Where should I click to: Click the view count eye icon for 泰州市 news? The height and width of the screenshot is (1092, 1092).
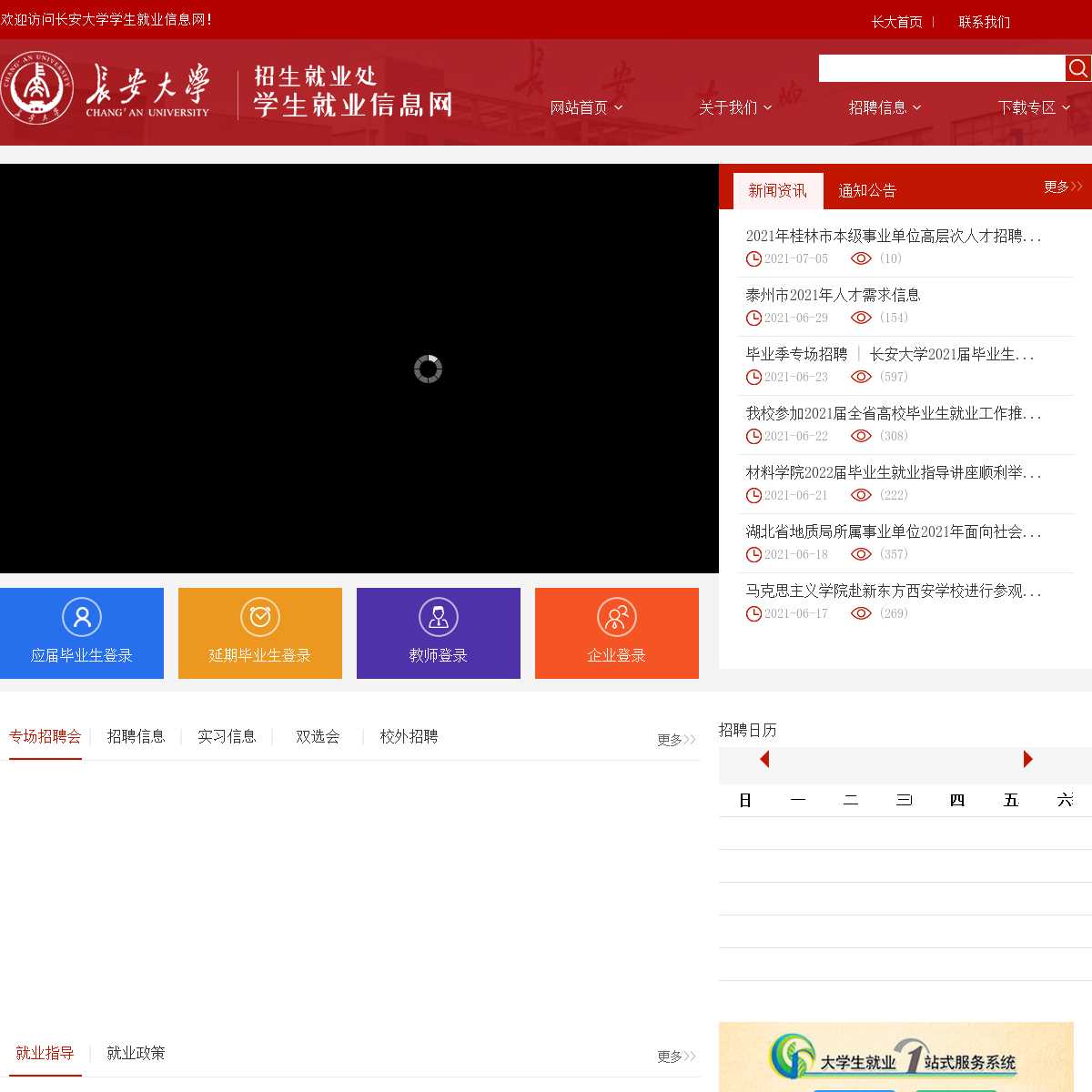coord(861,318)
